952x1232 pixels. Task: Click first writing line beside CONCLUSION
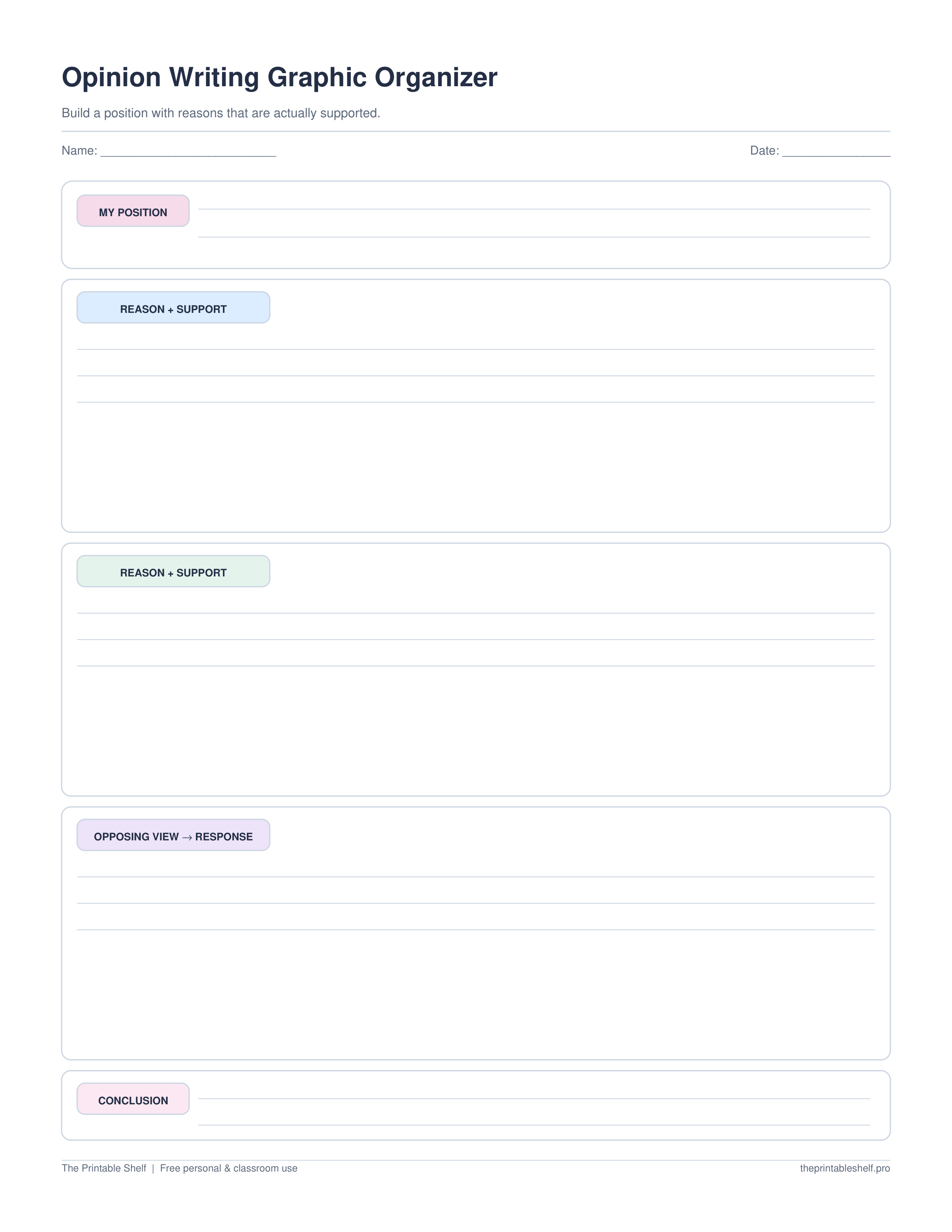coord(534,1099)
